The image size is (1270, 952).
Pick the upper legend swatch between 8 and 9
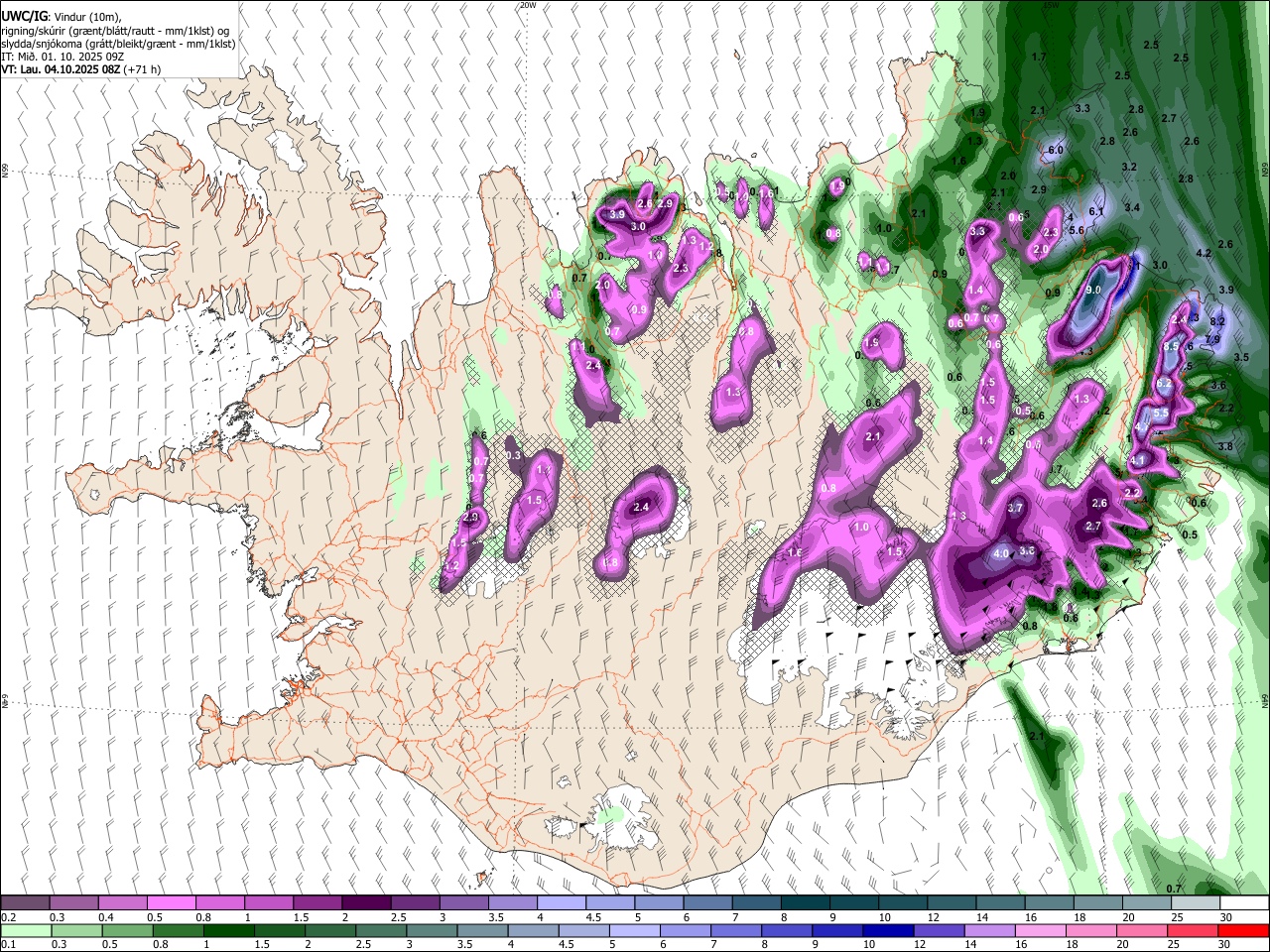[x=806, y=903]
